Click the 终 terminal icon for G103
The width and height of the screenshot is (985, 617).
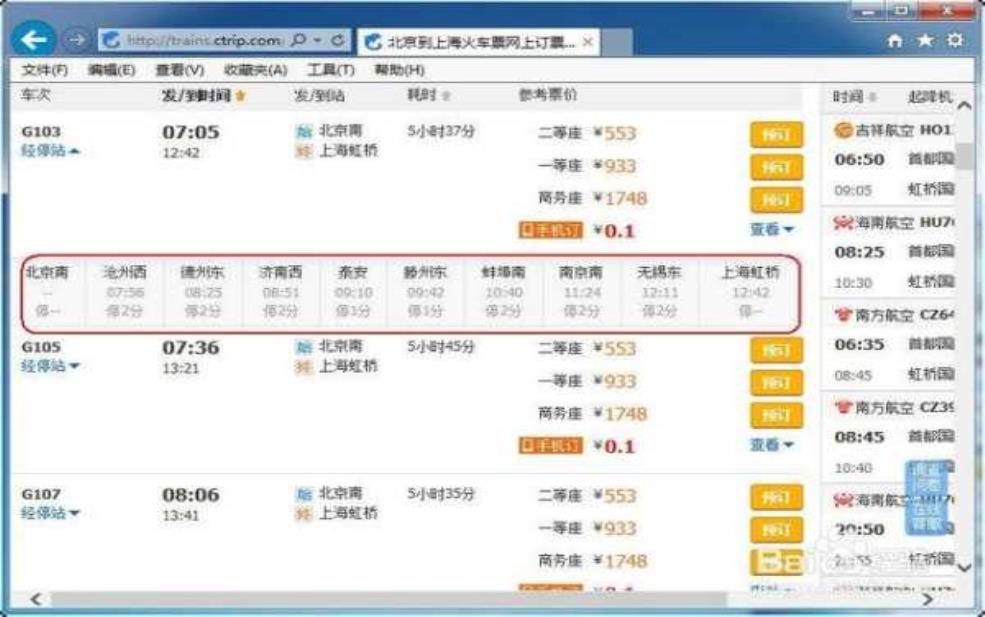tap(304, 151)
